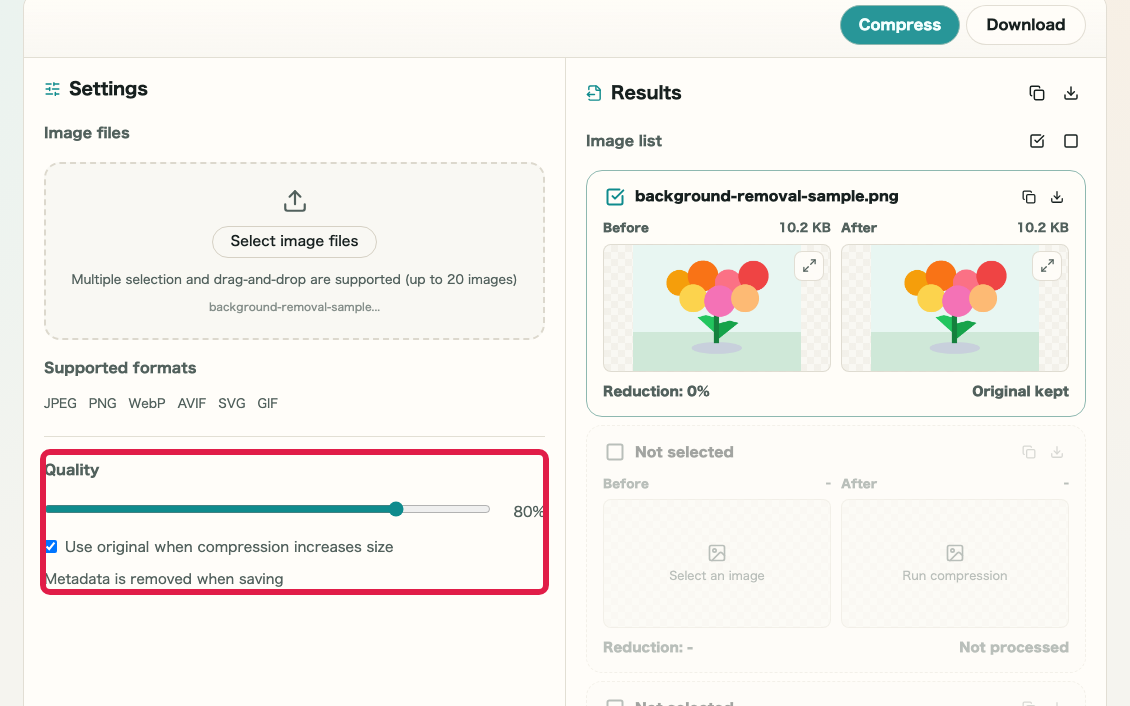Adjust the Quality slider handle
This screenshot has width=1130, height=706.
[396, 509]
